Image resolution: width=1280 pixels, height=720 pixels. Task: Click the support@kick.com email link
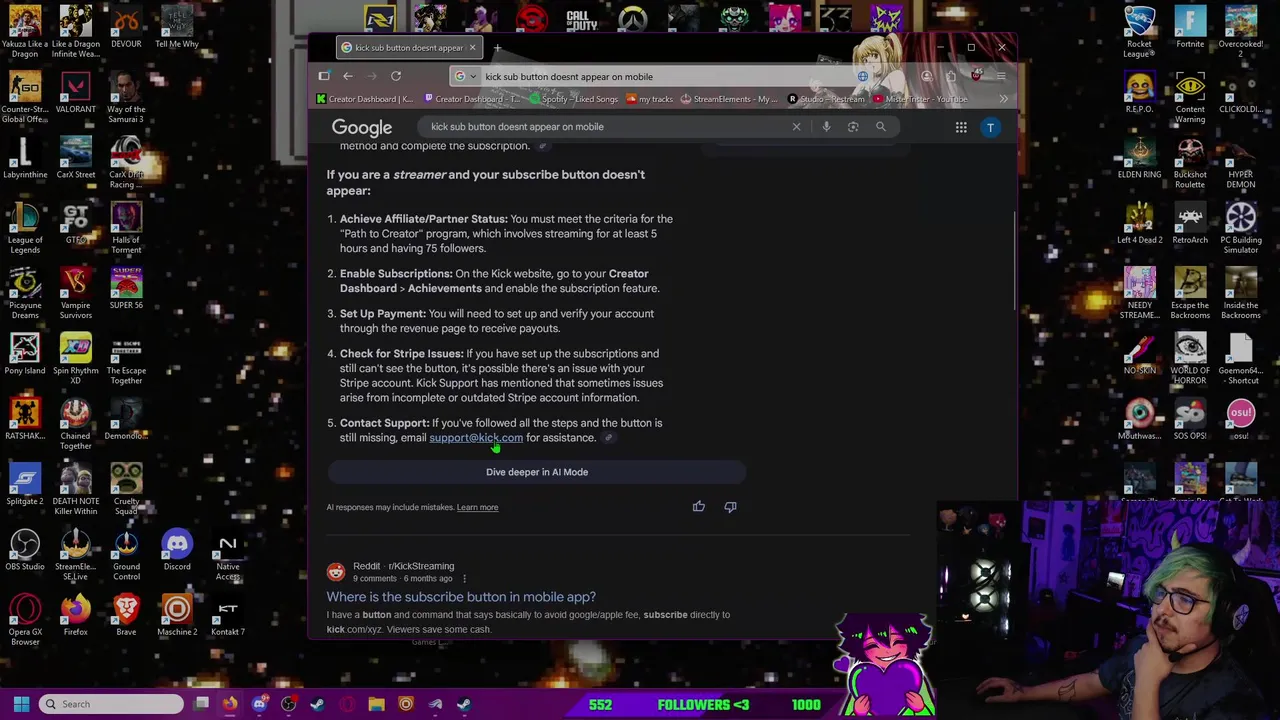(x=476, y=438)
